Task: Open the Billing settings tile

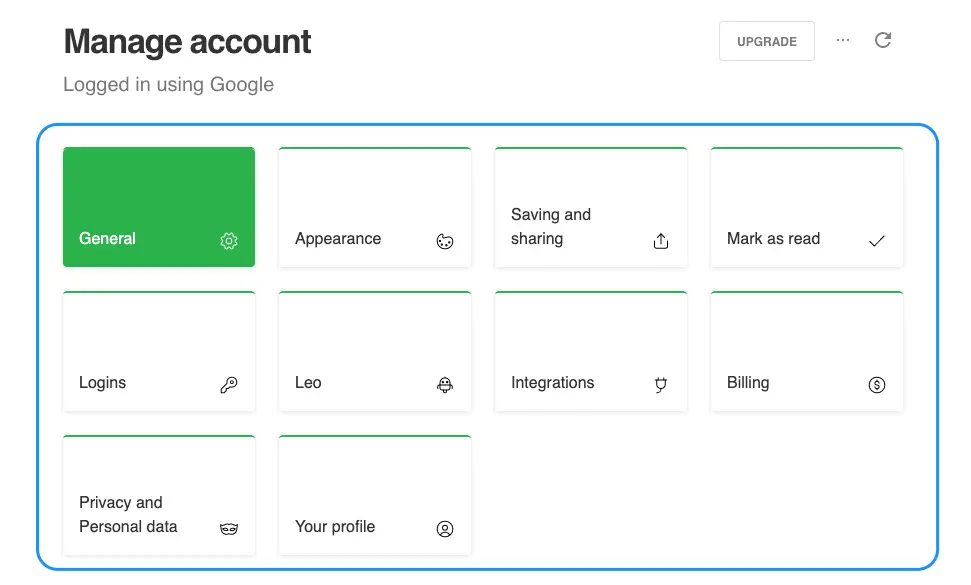Action: [x=807, y=351]
